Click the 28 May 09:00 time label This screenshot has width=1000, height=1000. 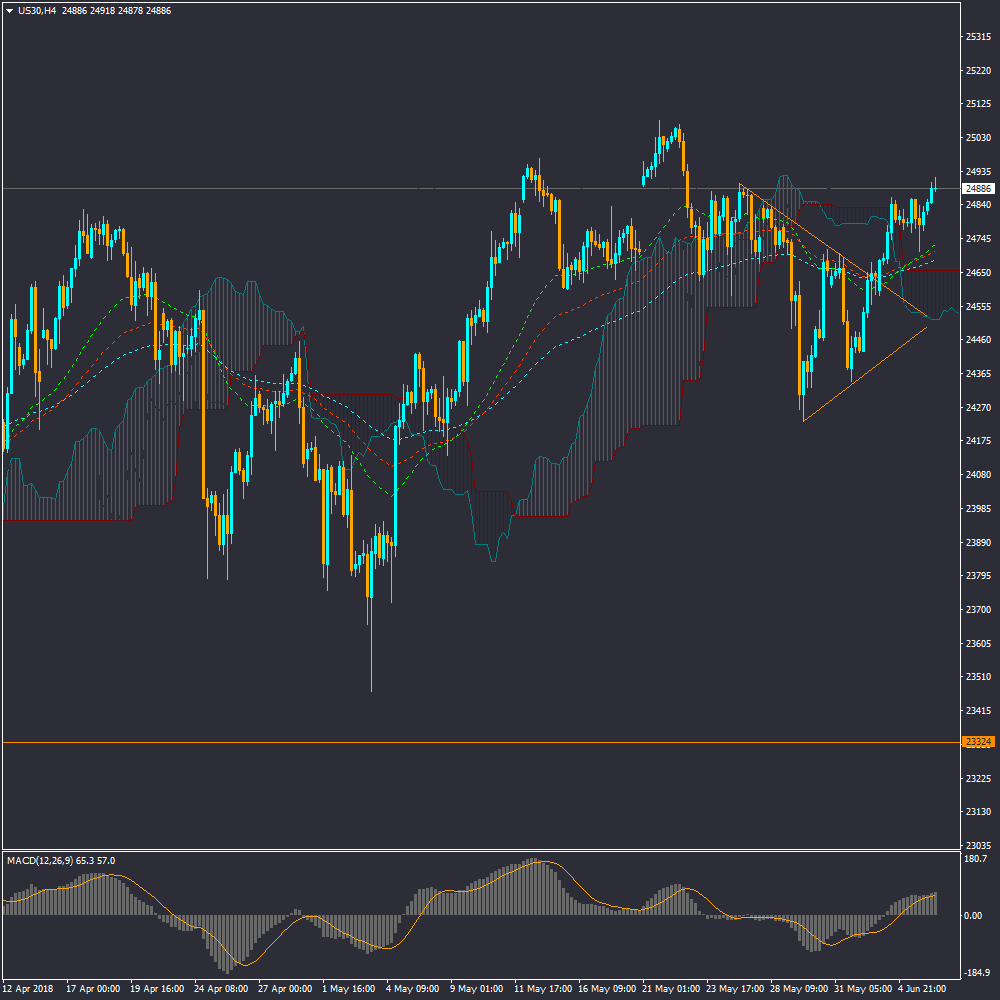pyautogui.click(x=799, y=989)
